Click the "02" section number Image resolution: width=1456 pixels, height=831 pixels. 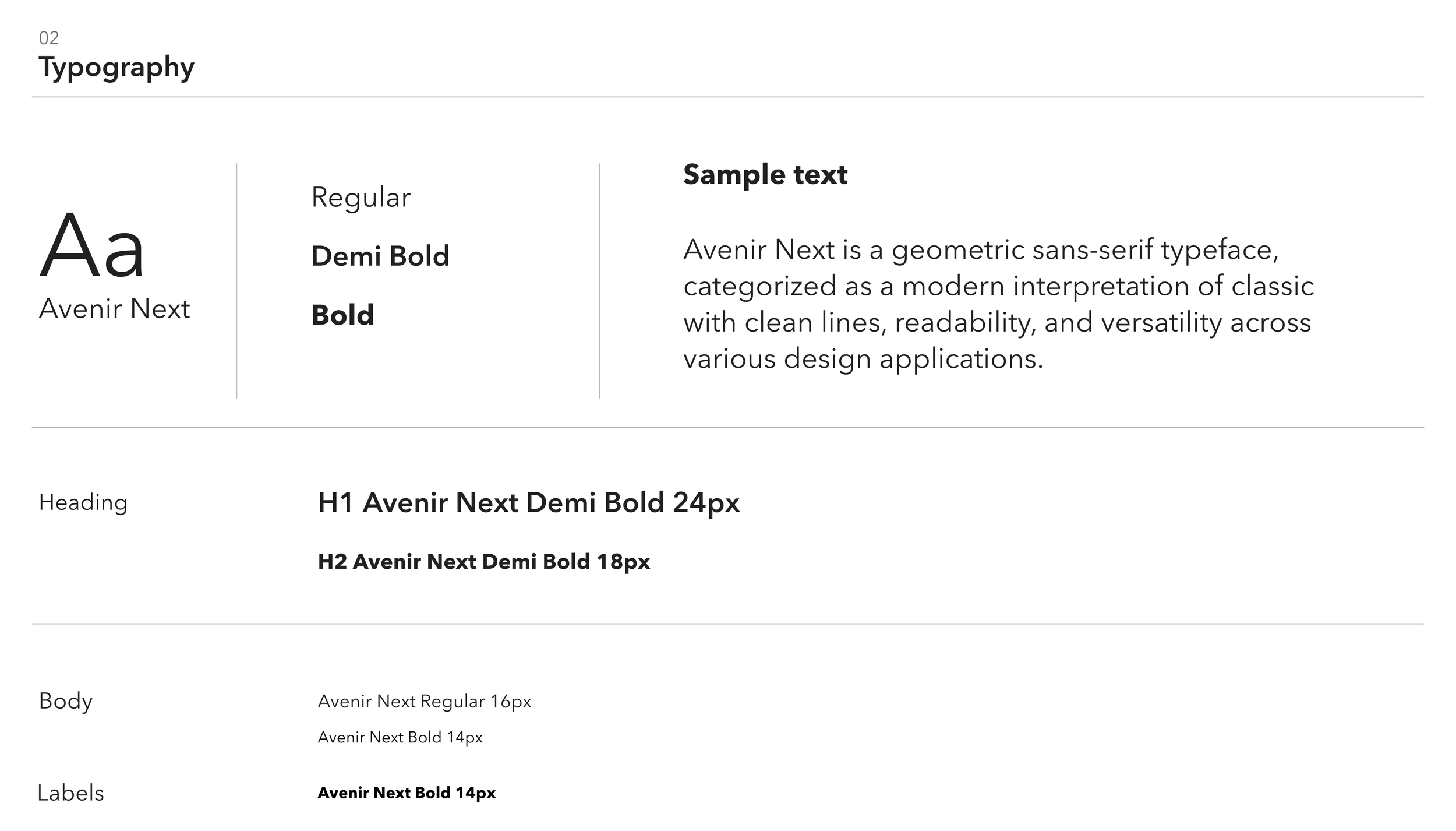pyautogui.click(x=49, y=38)
